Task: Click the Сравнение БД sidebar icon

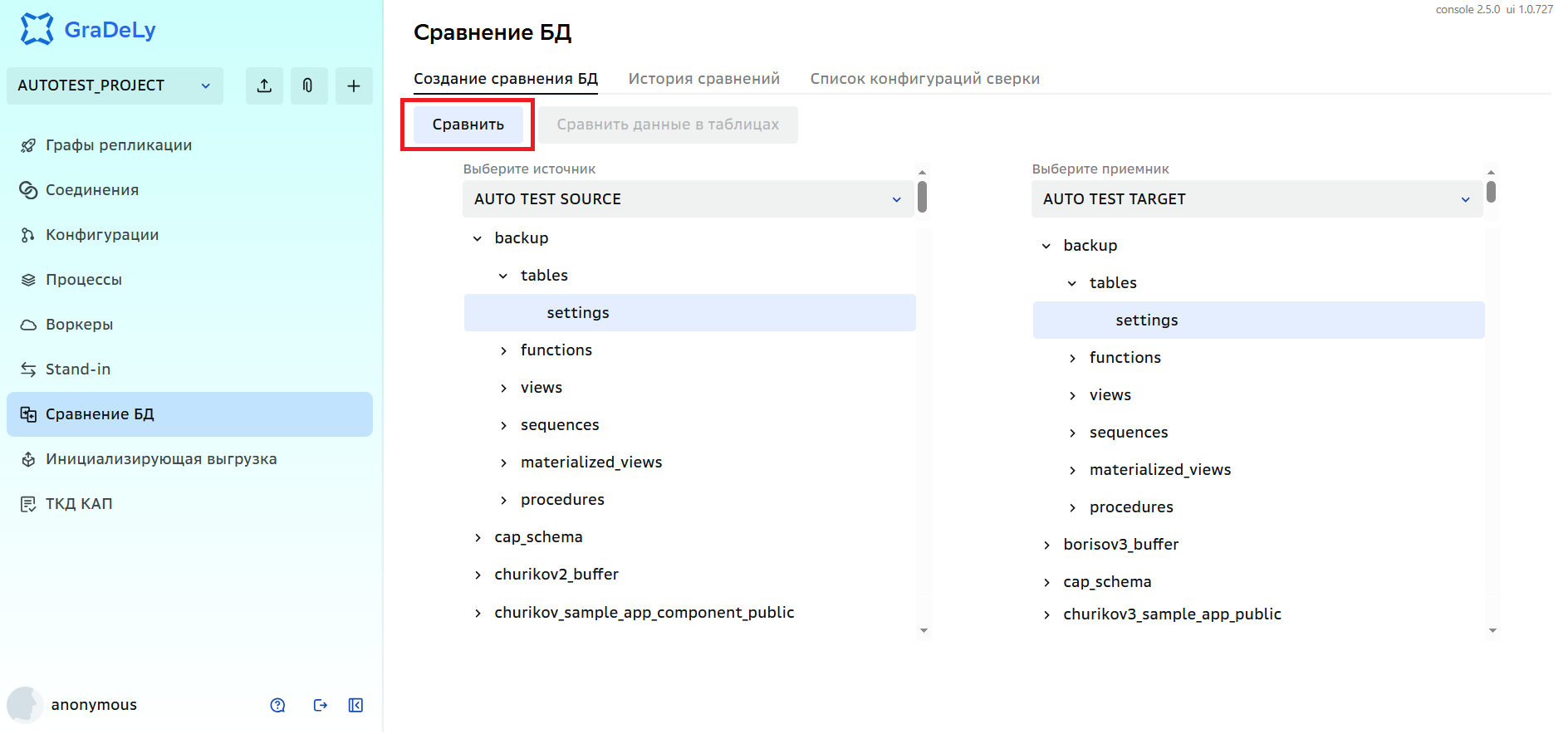Action: (28, 414)
